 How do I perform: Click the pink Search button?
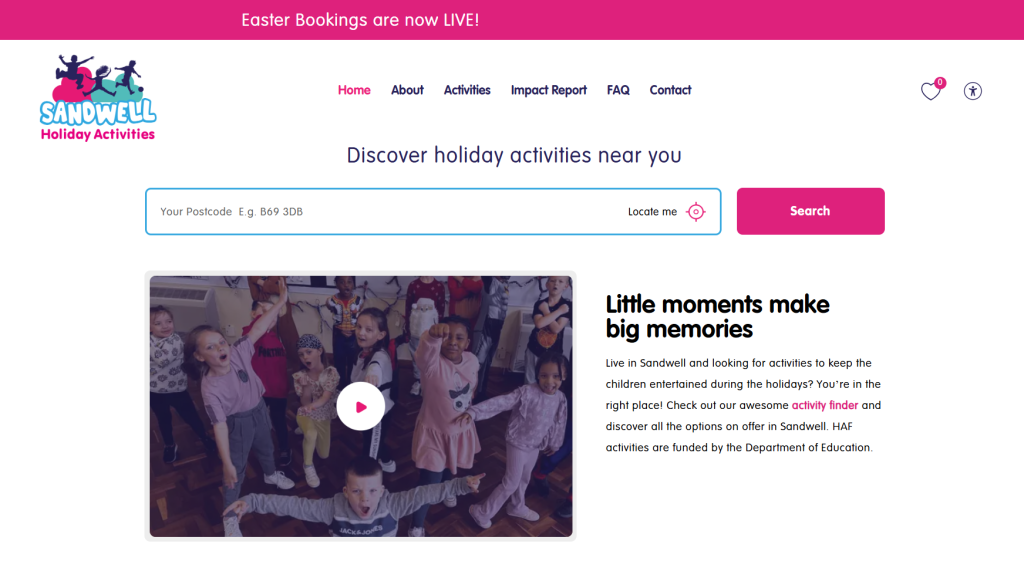coord(810,211)
